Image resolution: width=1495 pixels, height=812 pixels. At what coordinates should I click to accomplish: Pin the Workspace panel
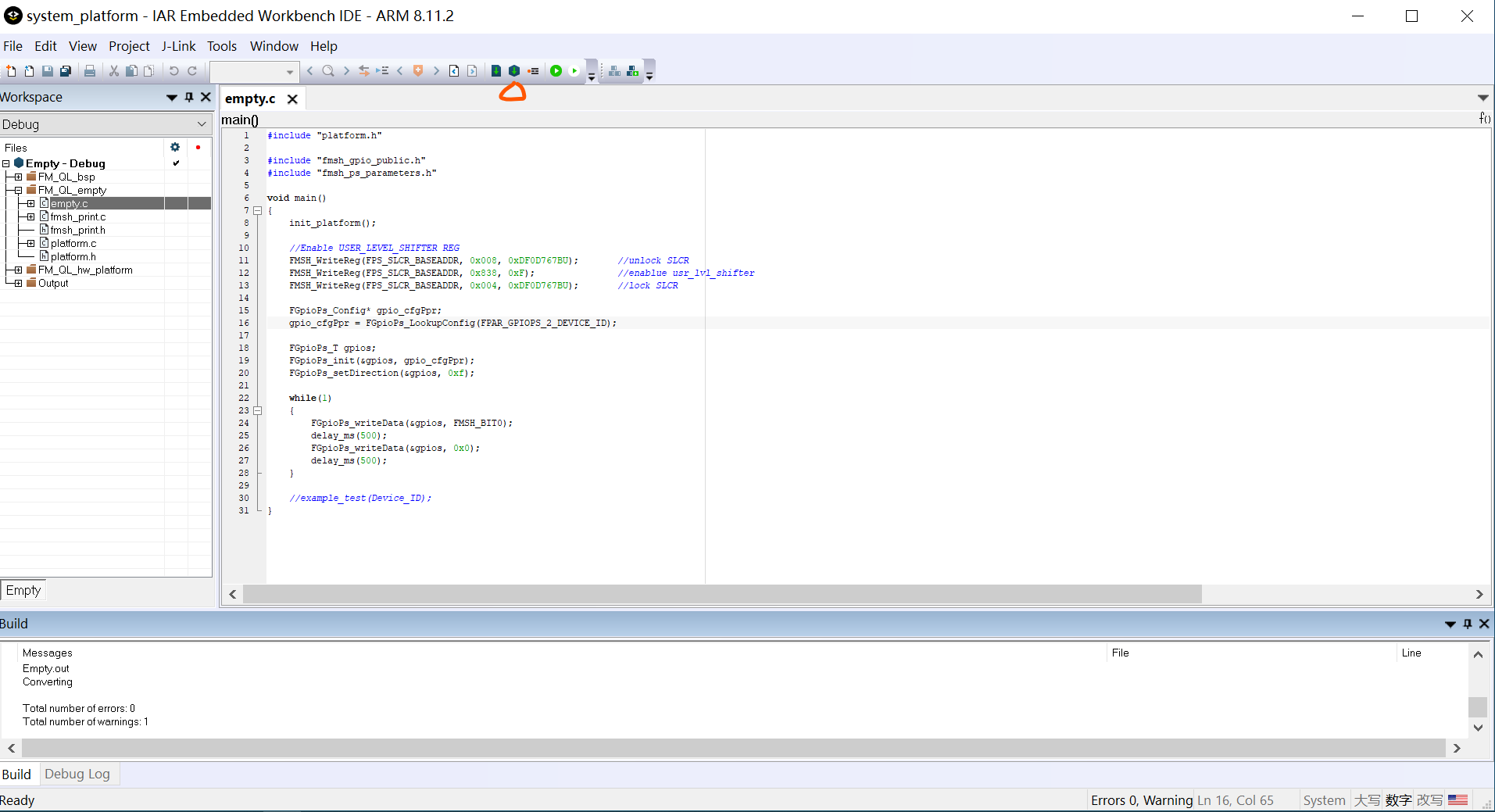[x=189, y=97]
